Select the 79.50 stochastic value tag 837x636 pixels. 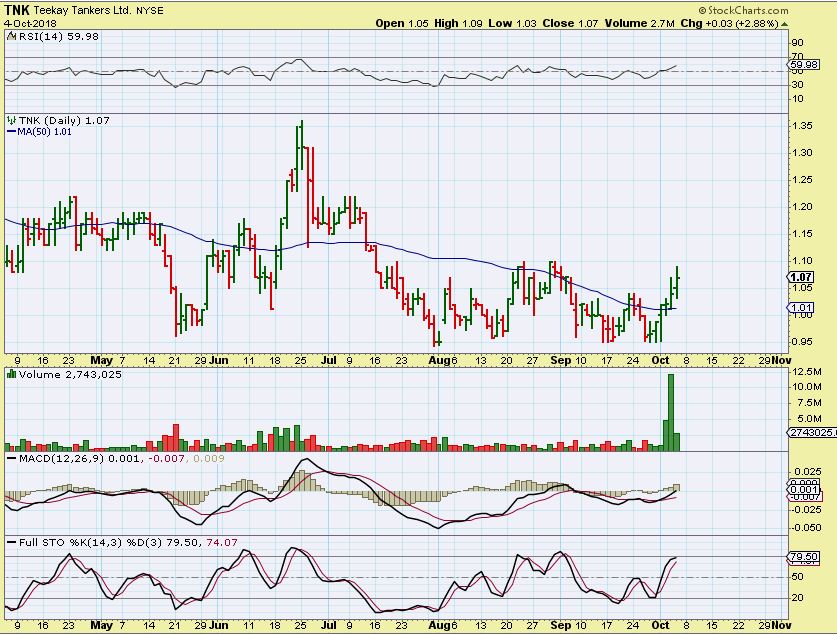(x=803, y=556)
